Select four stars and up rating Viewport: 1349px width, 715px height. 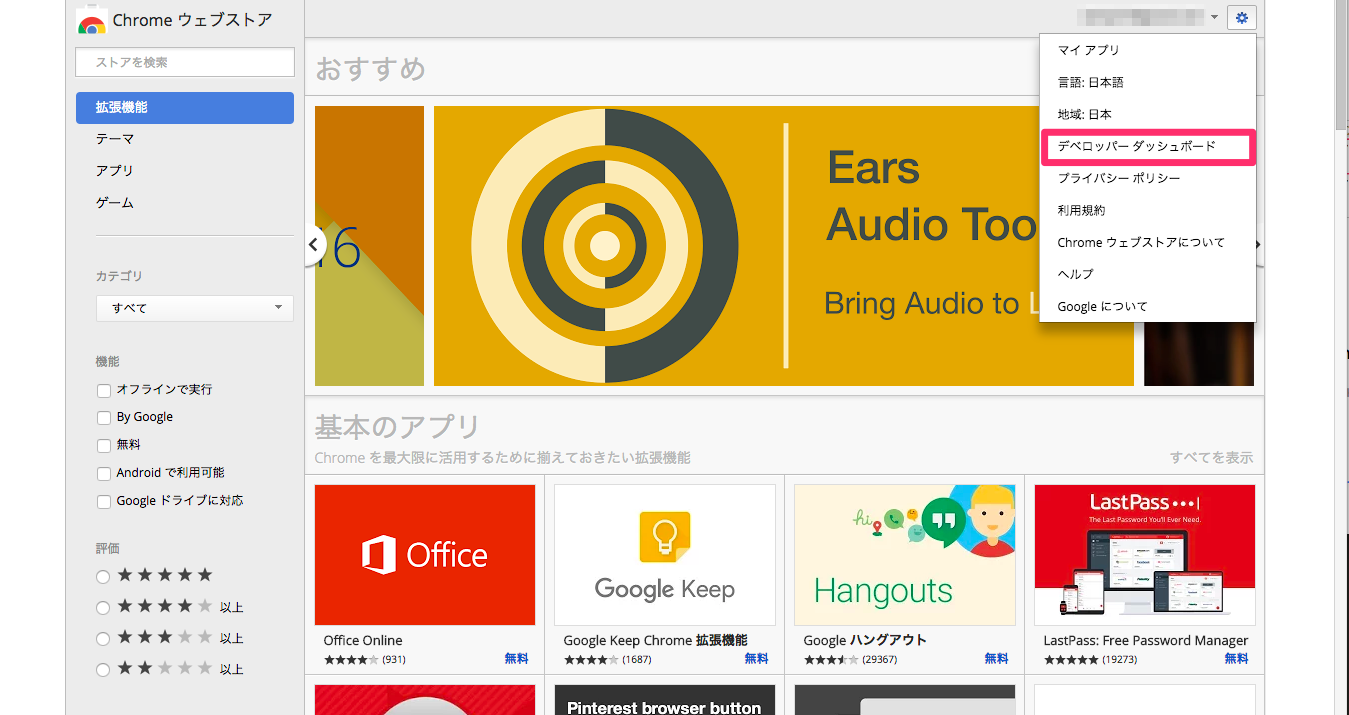tap(103, 608)
